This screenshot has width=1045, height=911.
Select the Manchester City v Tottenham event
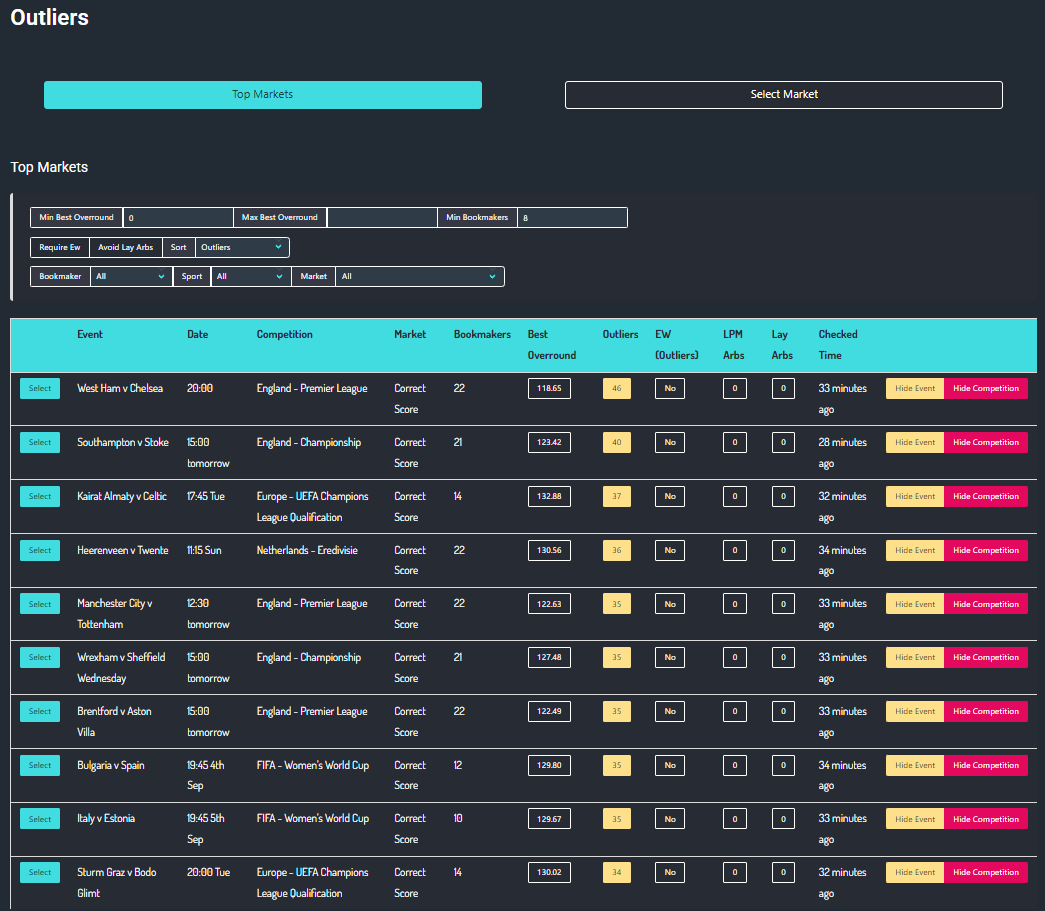(x=40, y=604)
